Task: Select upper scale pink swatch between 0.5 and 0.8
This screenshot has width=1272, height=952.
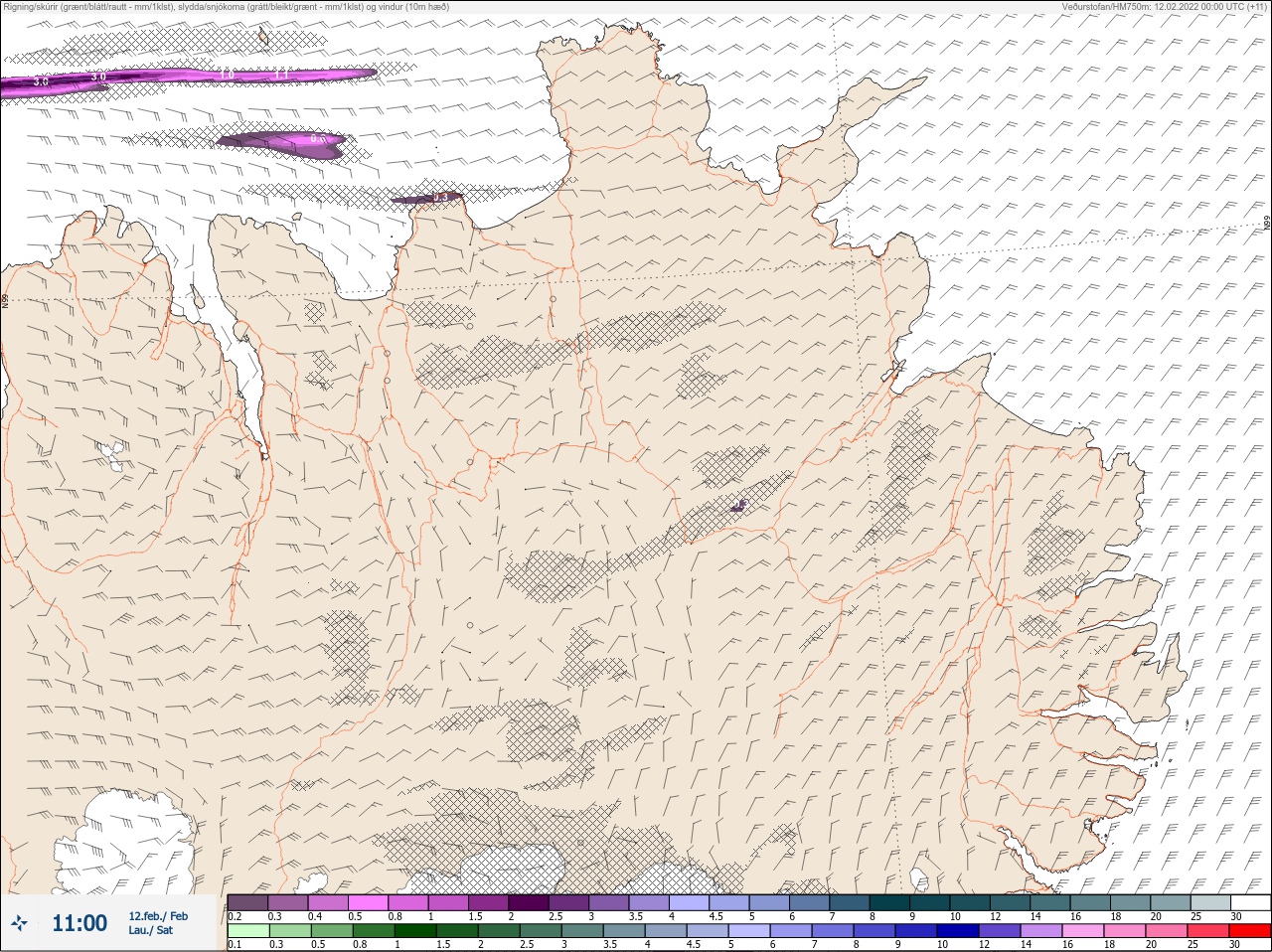Action: pos(368,903)
